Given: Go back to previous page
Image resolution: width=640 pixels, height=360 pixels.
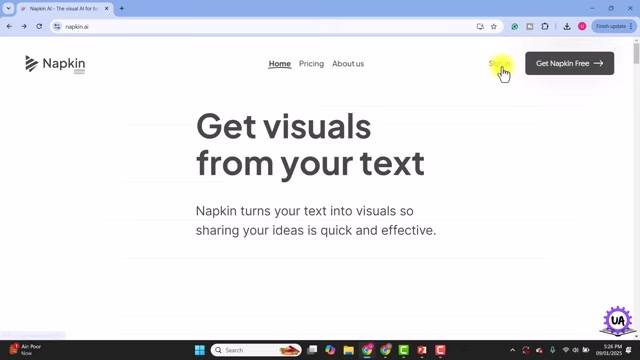Looking at the screenshot, I should [9, 27].
